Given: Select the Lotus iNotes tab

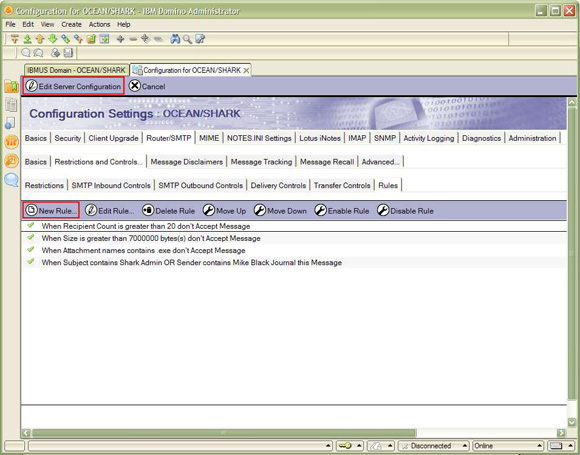Looking at the screenshot, I should click(x=320, y=138).
